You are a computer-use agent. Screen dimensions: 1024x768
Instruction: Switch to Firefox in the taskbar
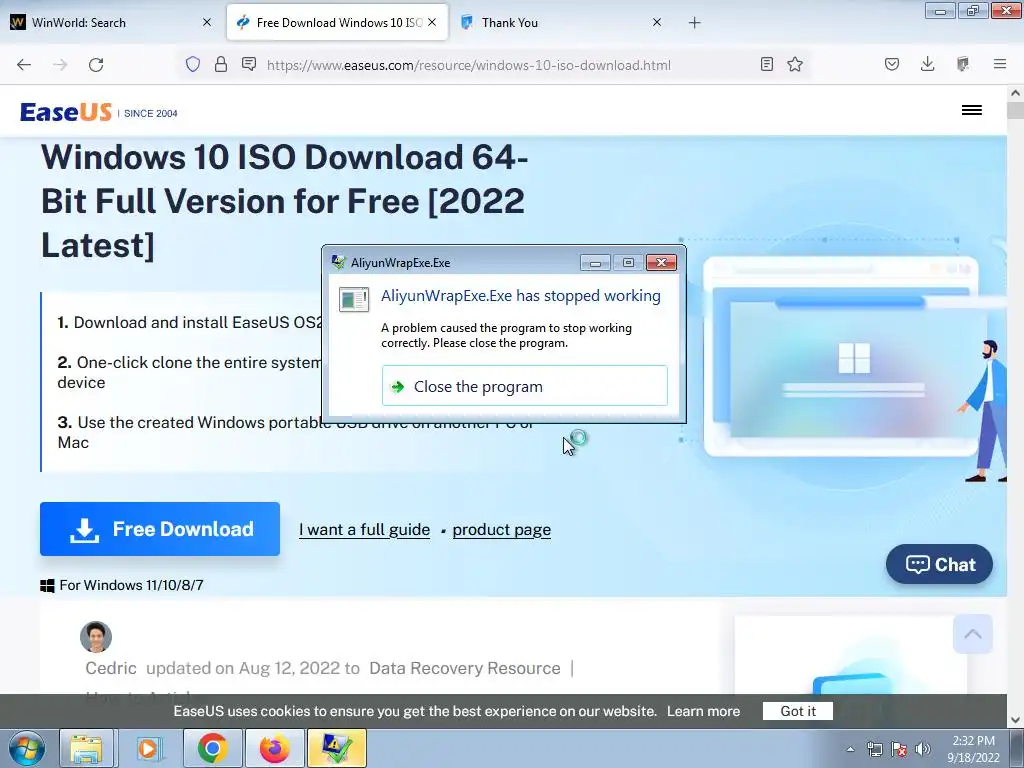pos(274,748)
